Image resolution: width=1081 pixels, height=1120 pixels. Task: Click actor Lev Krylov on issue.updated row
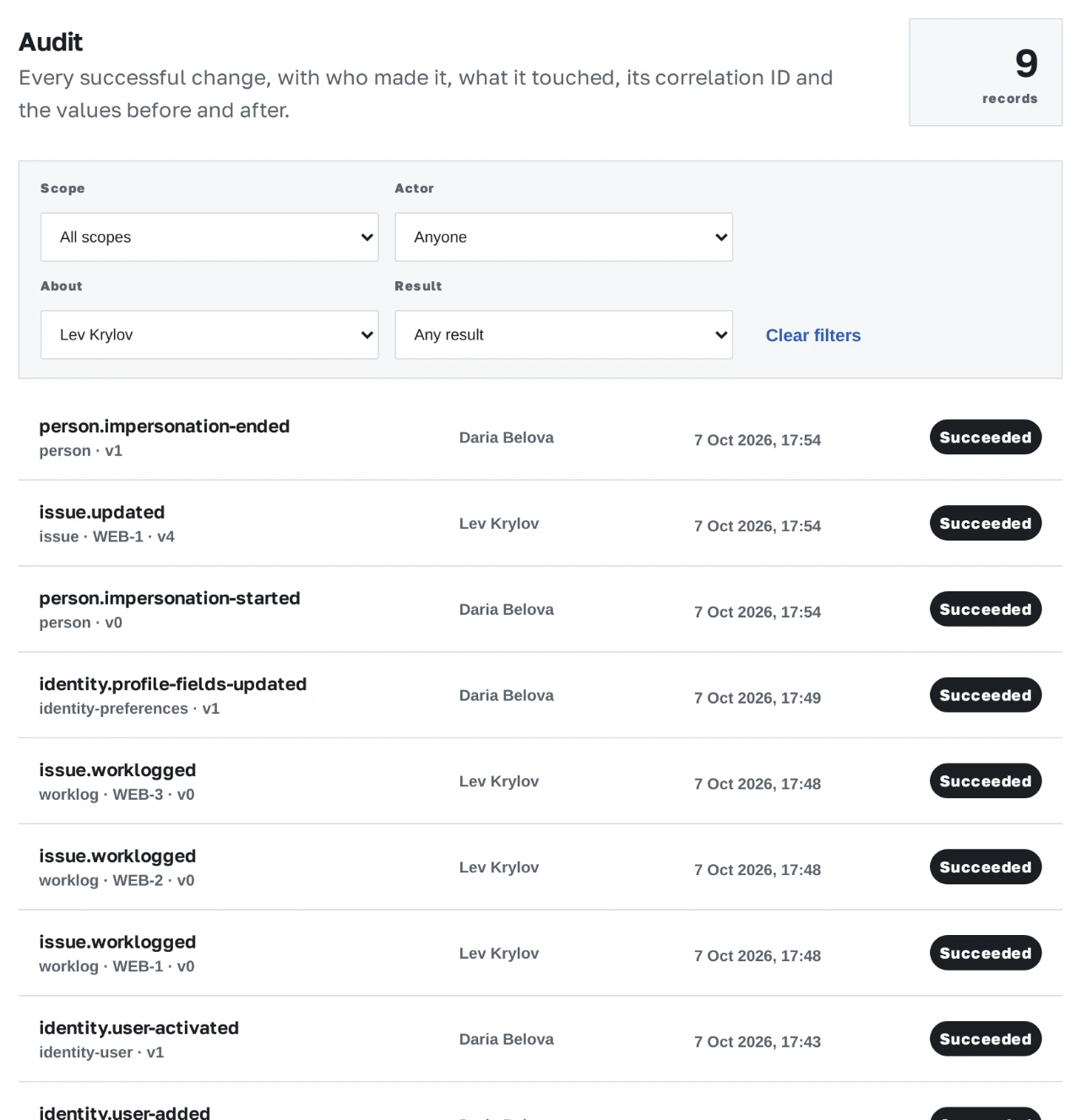[499, 524]
